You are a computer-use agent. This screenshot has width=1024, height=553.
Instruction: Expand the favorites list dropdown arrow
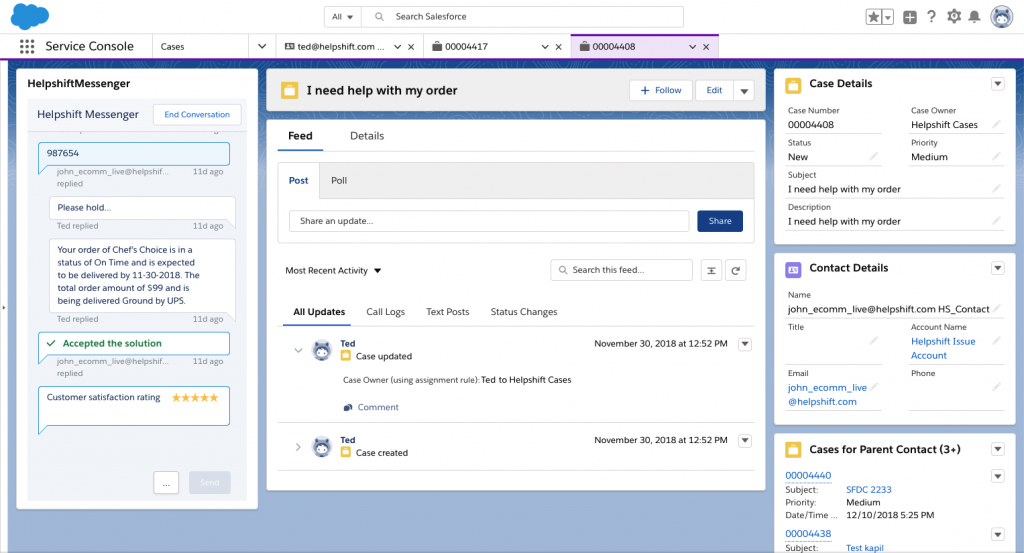(888, 17)
